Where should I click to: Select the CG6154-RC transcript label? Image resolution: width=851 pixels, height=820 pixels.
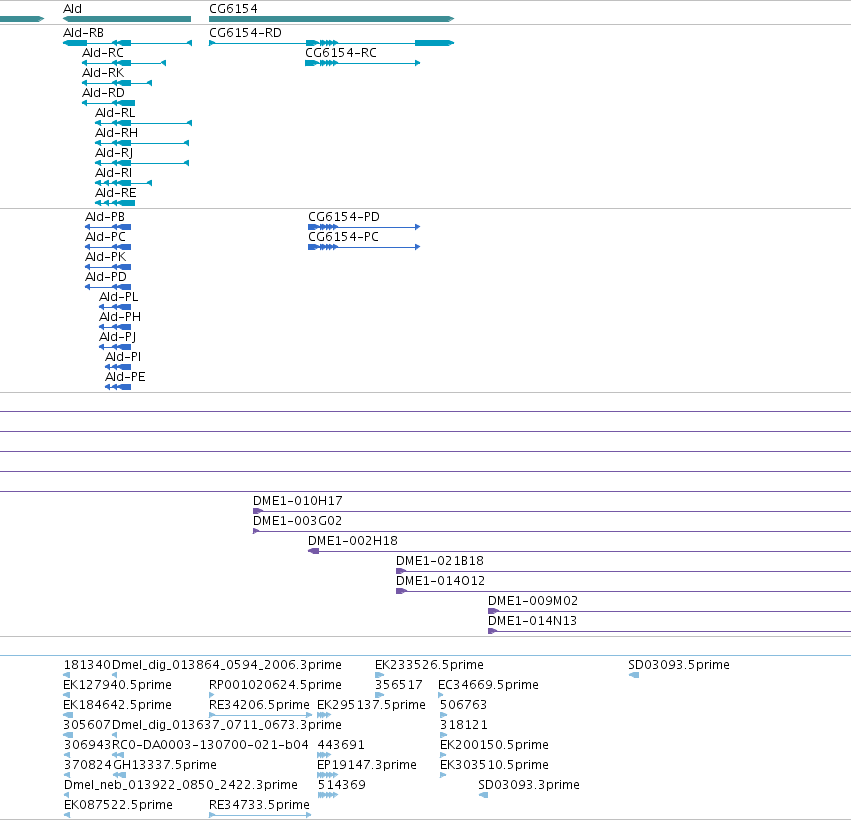(341, 53)
